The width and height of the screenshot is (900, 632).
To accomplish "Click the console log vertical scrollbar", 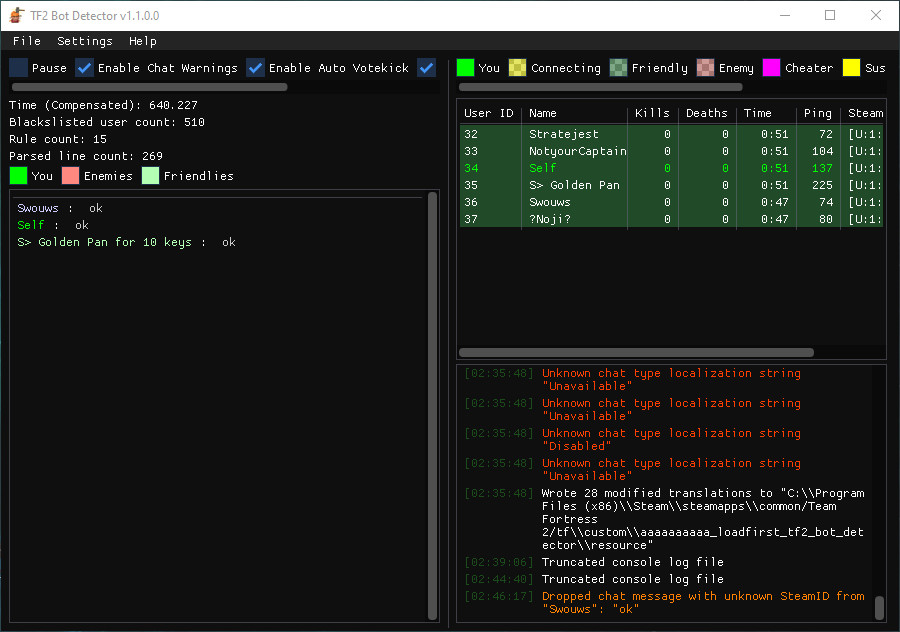I will click(879, 608).
